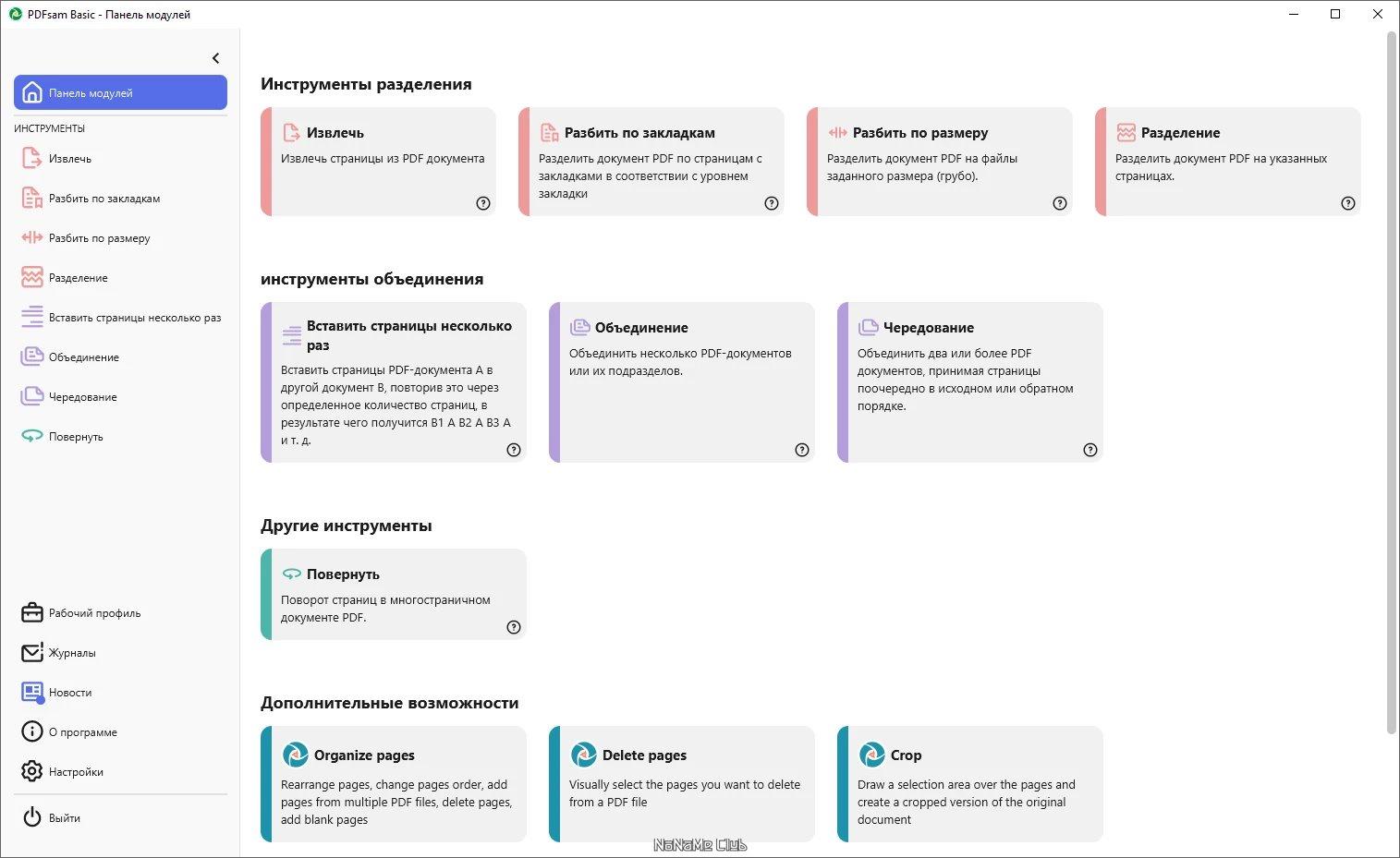1400x858 pixels.
Task: Show help for the Чередование card
Action: click(x=1090, y=450)
